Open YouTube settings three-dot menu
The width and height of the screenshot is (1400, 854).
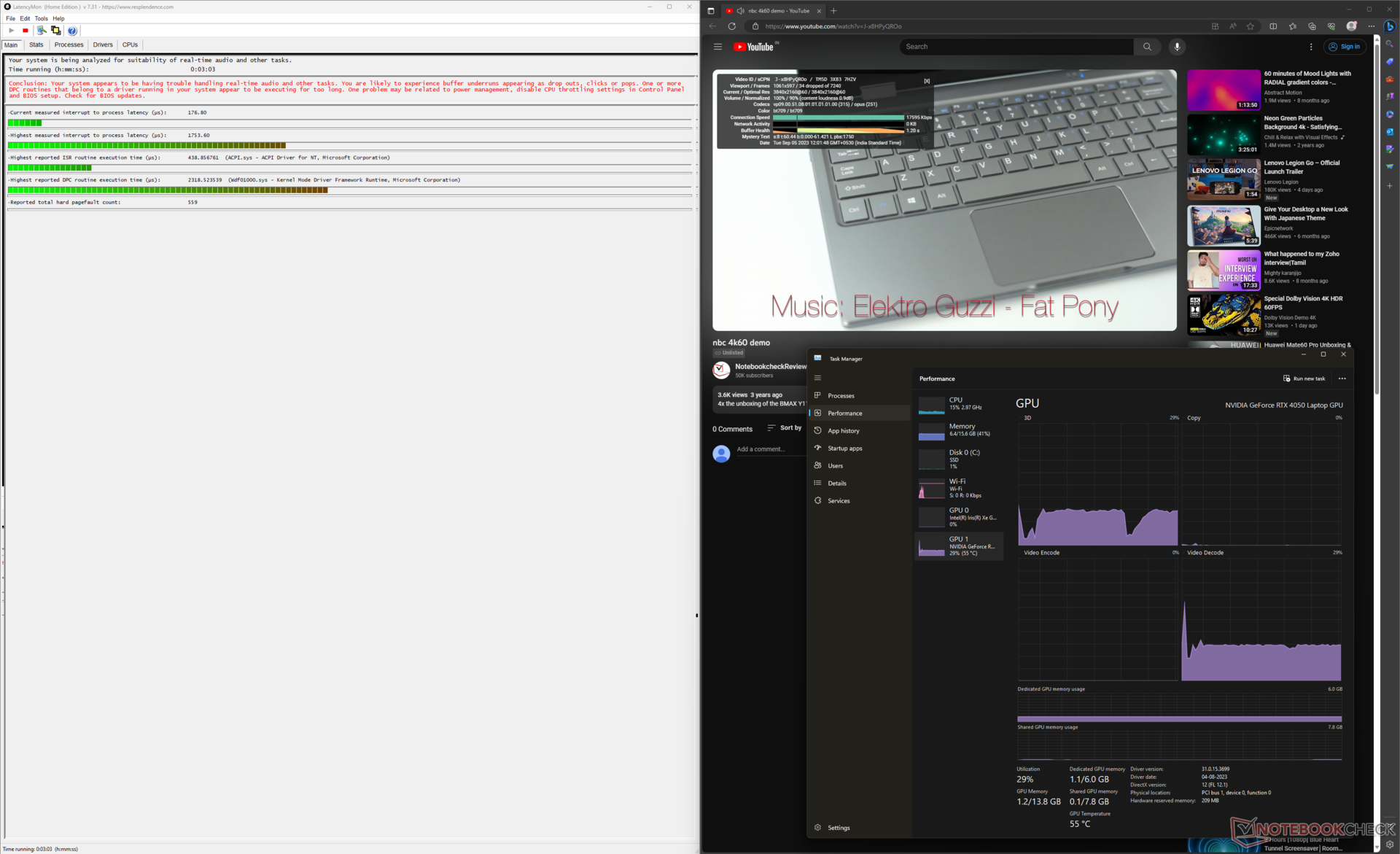coord(1310,47)
